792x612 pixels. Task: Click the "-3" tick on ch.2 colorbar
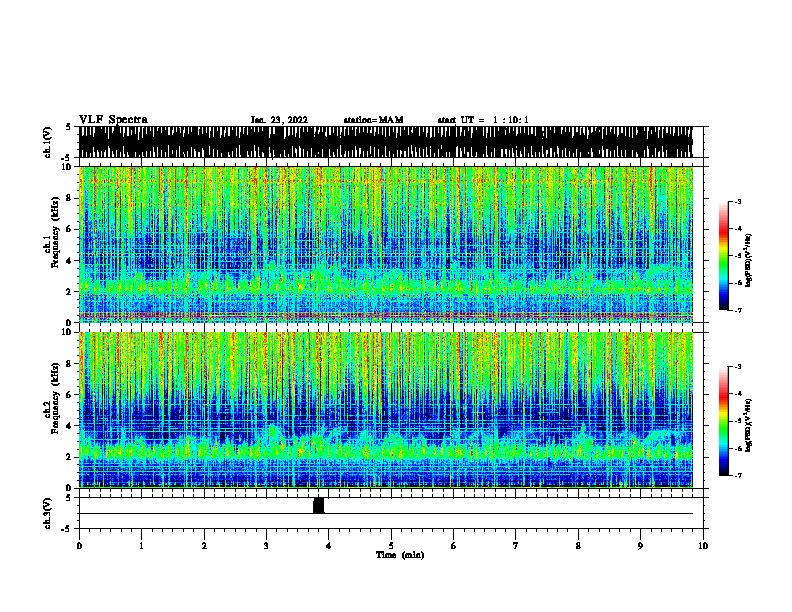737,367
